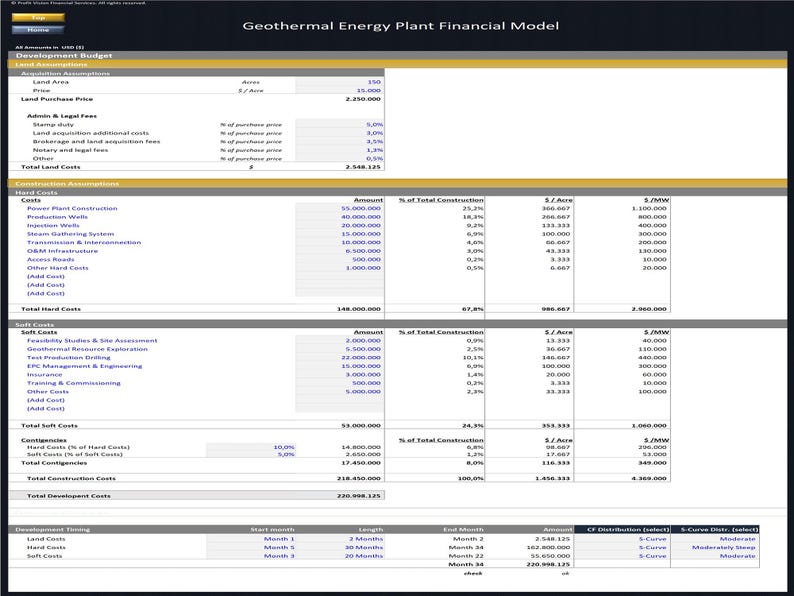Select Steam Gathering System amount 15.000.000
794x596 pixels.
pyautogui.click(x=339, y=234)
